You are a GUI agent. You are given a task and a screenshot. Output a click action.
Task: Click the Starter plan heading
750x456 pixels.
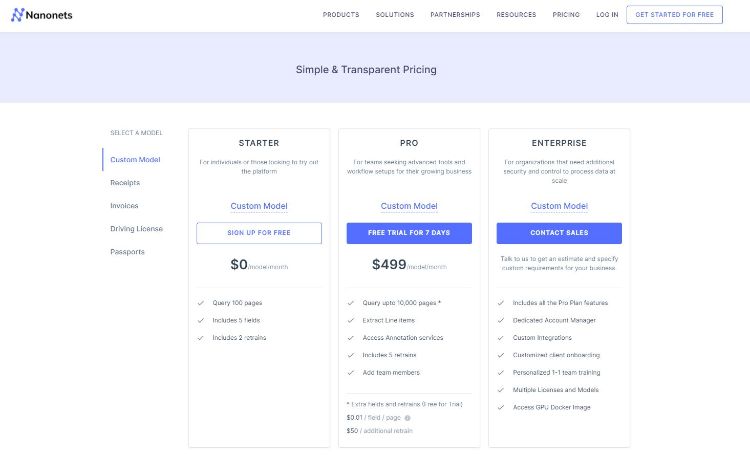pos(259,143)
